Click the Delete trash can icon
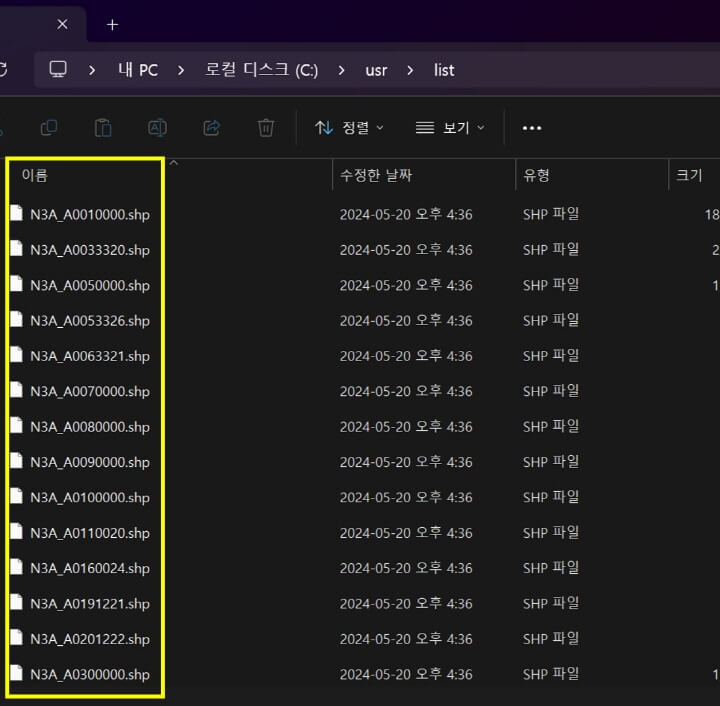Viewport: 720px width, 706px height. coord(266,128)
